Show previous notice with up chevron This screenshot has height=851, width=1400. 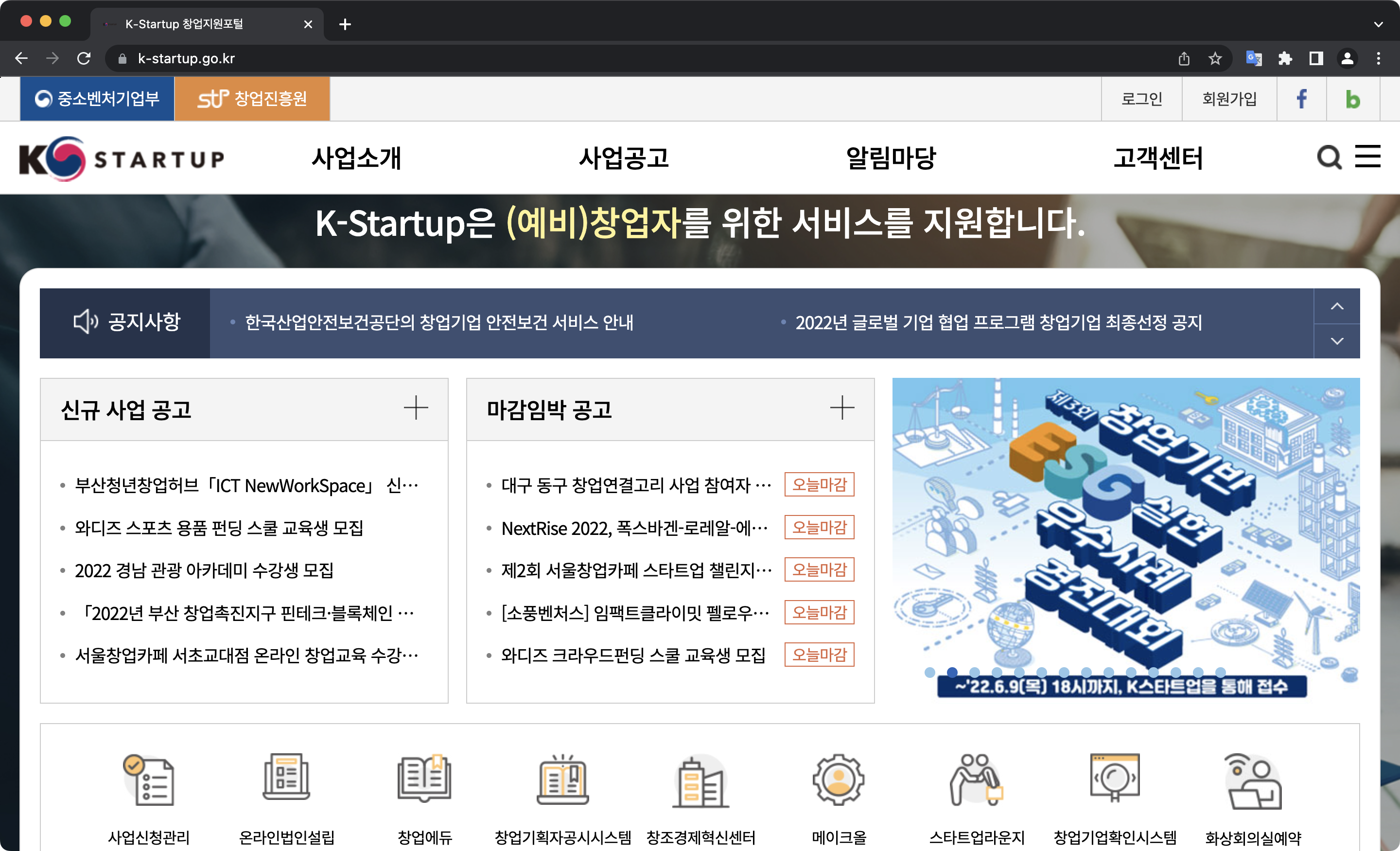point(1337,306)
